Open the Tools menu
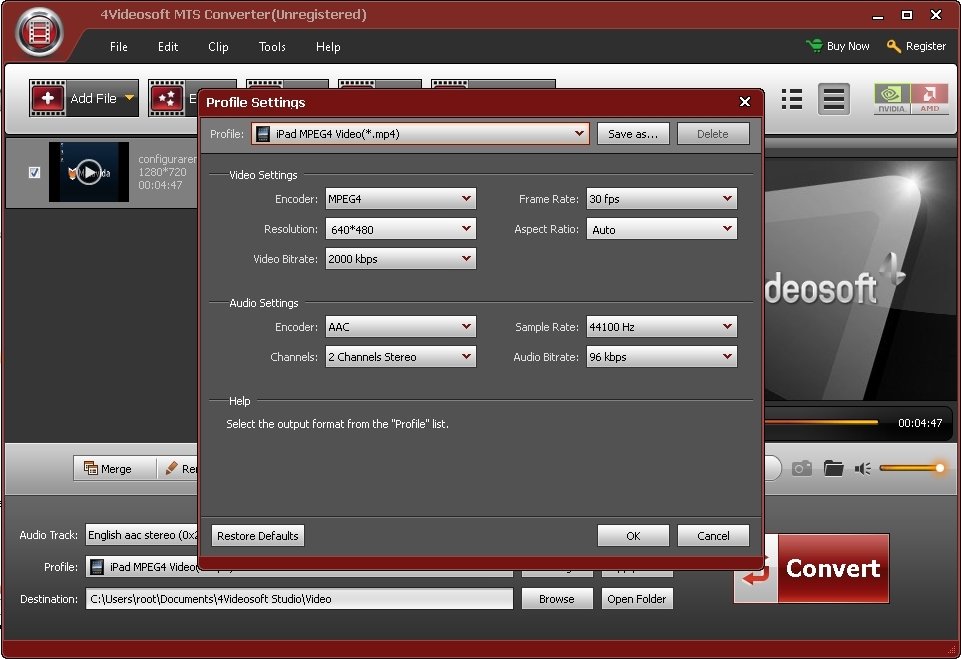The width and height of the screenshot is (961, 659). (x=272, y=47)
